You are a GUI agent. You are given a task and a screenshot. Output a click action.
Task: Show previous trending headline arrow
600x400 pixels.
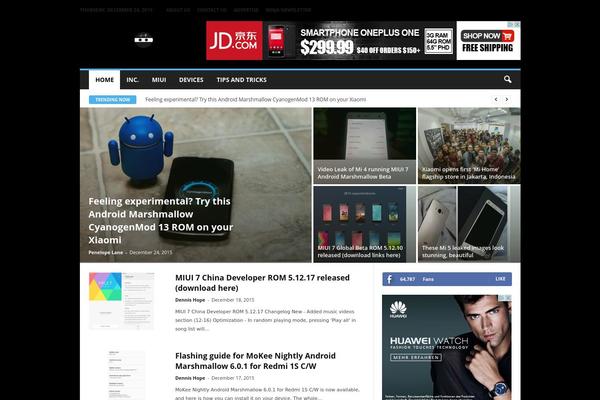tap(496, 100)
